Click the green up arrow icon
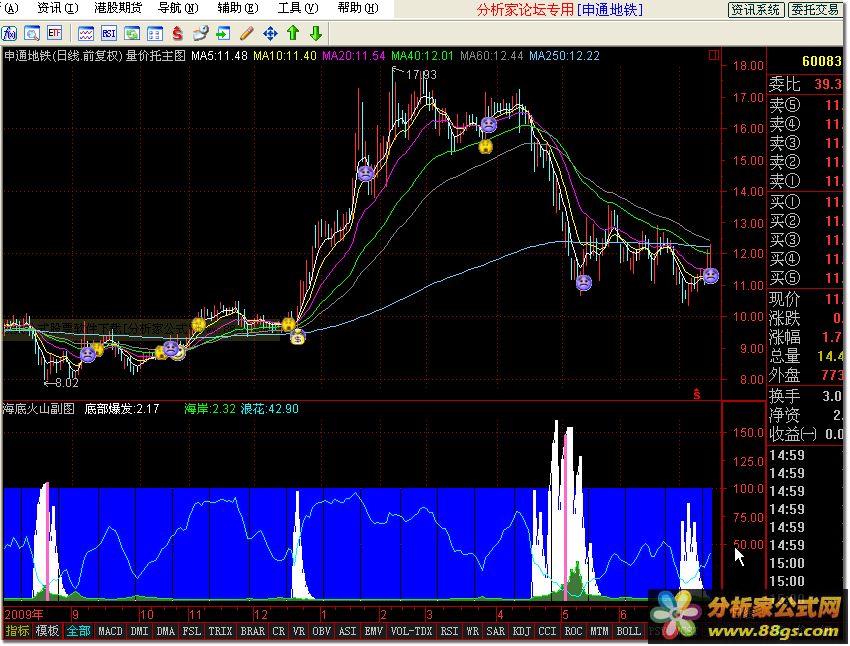850x646 pixels. click(x=293, y=34)
